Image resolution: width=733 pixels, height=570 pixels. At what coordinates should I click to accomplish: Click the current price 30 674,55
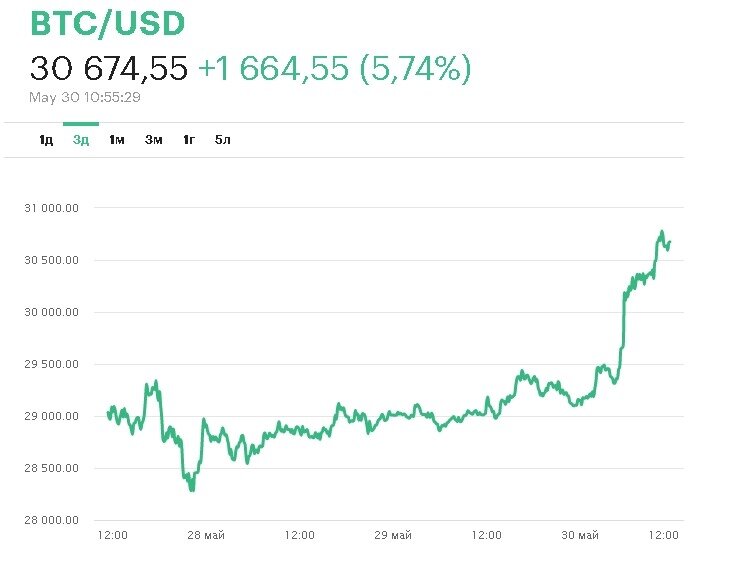(x=109, y=68)
